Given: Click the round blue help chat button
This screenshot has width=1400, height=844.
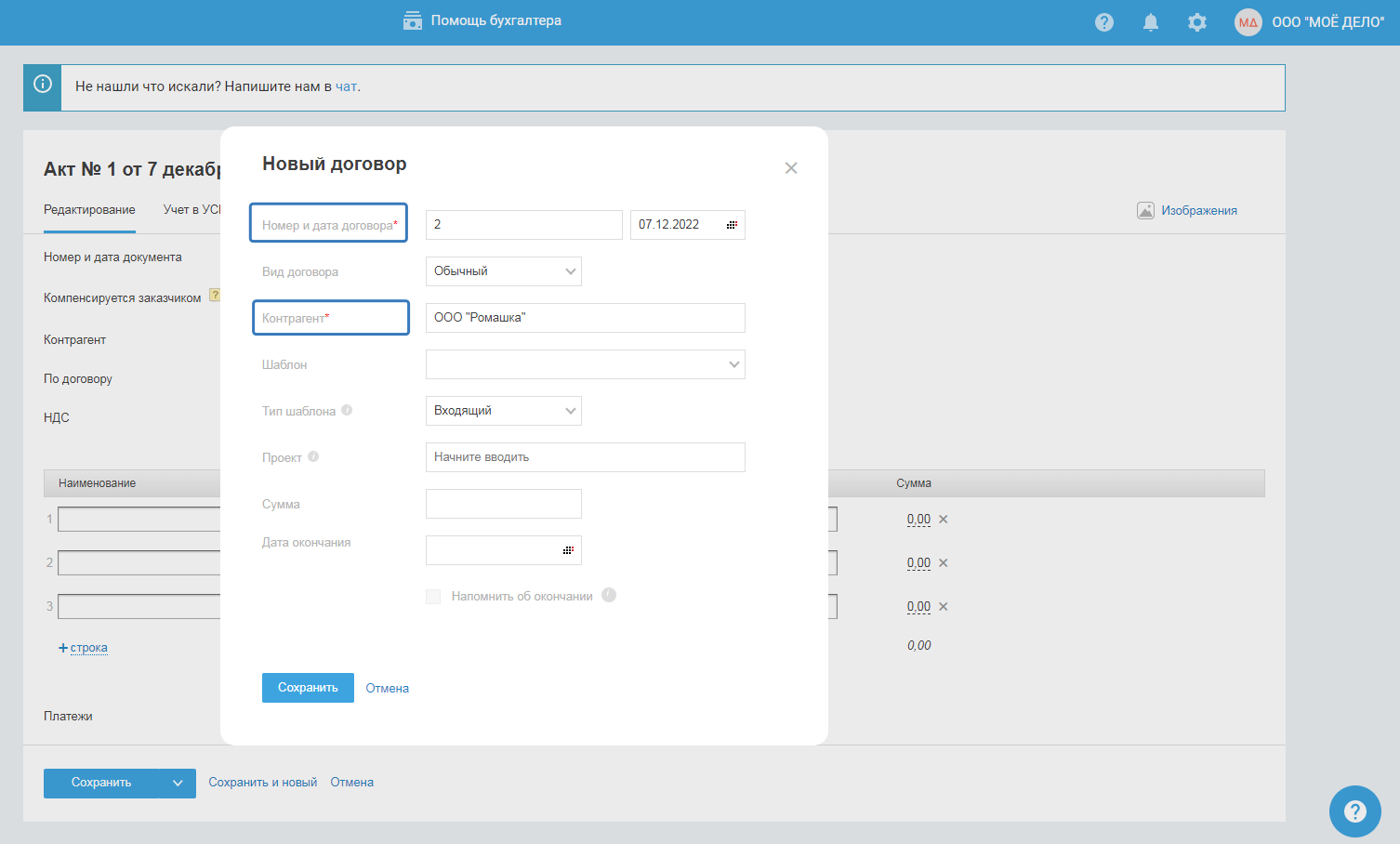Looking at the screenshot, I should [x=1354, y=811].
